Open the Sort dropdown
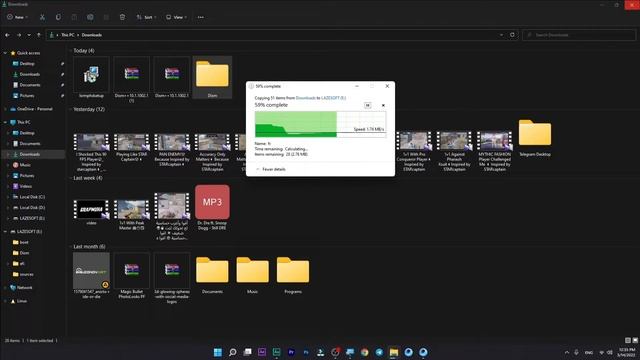Viewport: 640px width, 360px height. pos(146,17)
